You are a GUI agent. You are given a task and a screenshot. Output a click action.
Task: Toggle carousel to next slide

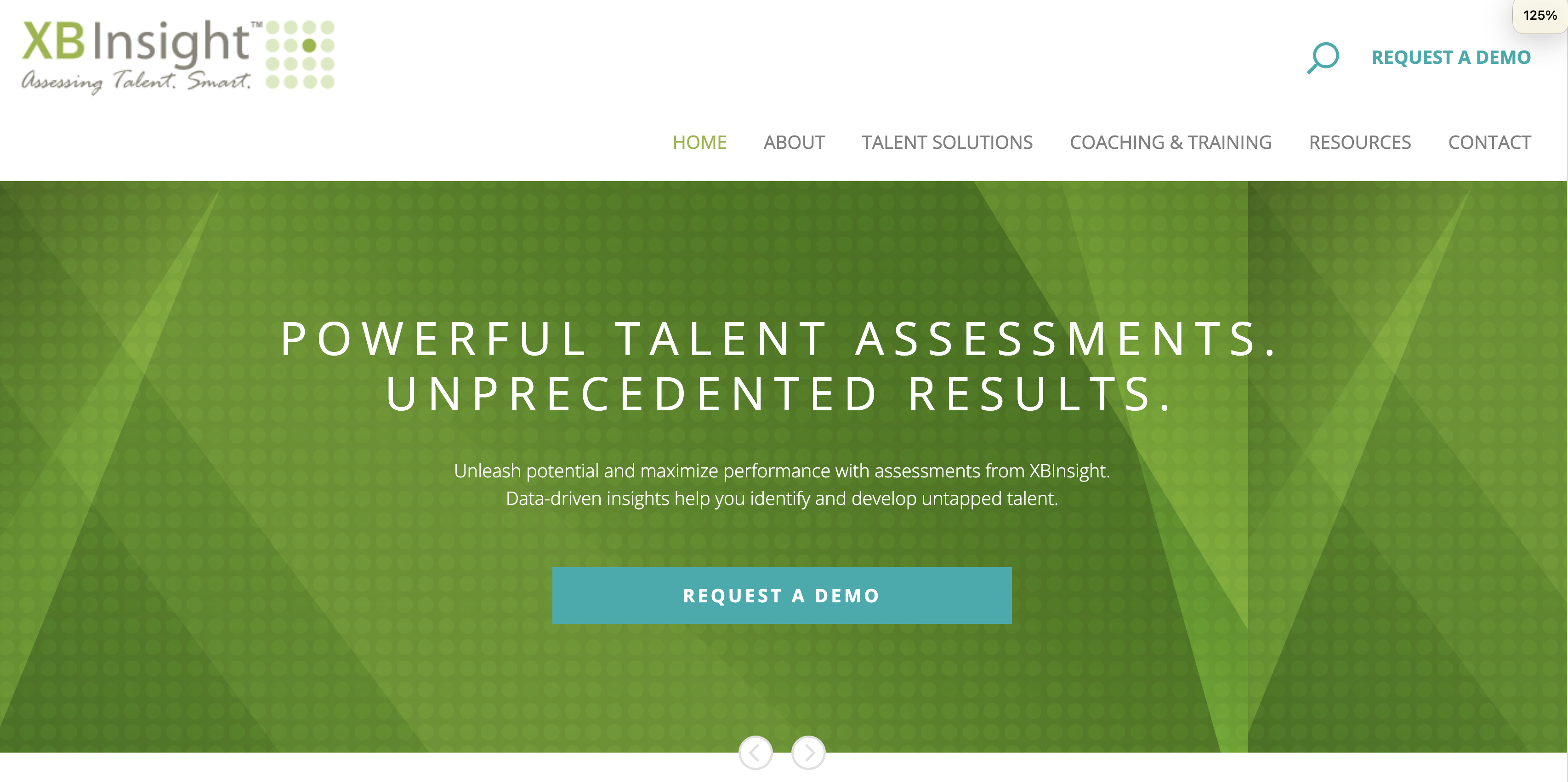(808, 753)
